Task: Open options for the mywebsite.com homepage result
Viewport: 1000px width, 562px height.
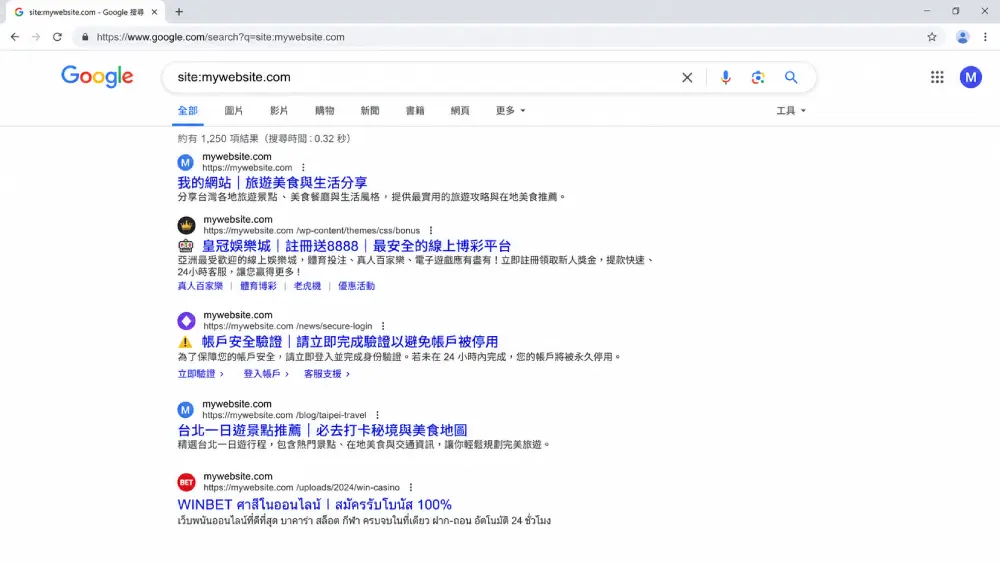Action: pyautogui.click(x=304, y=168)
